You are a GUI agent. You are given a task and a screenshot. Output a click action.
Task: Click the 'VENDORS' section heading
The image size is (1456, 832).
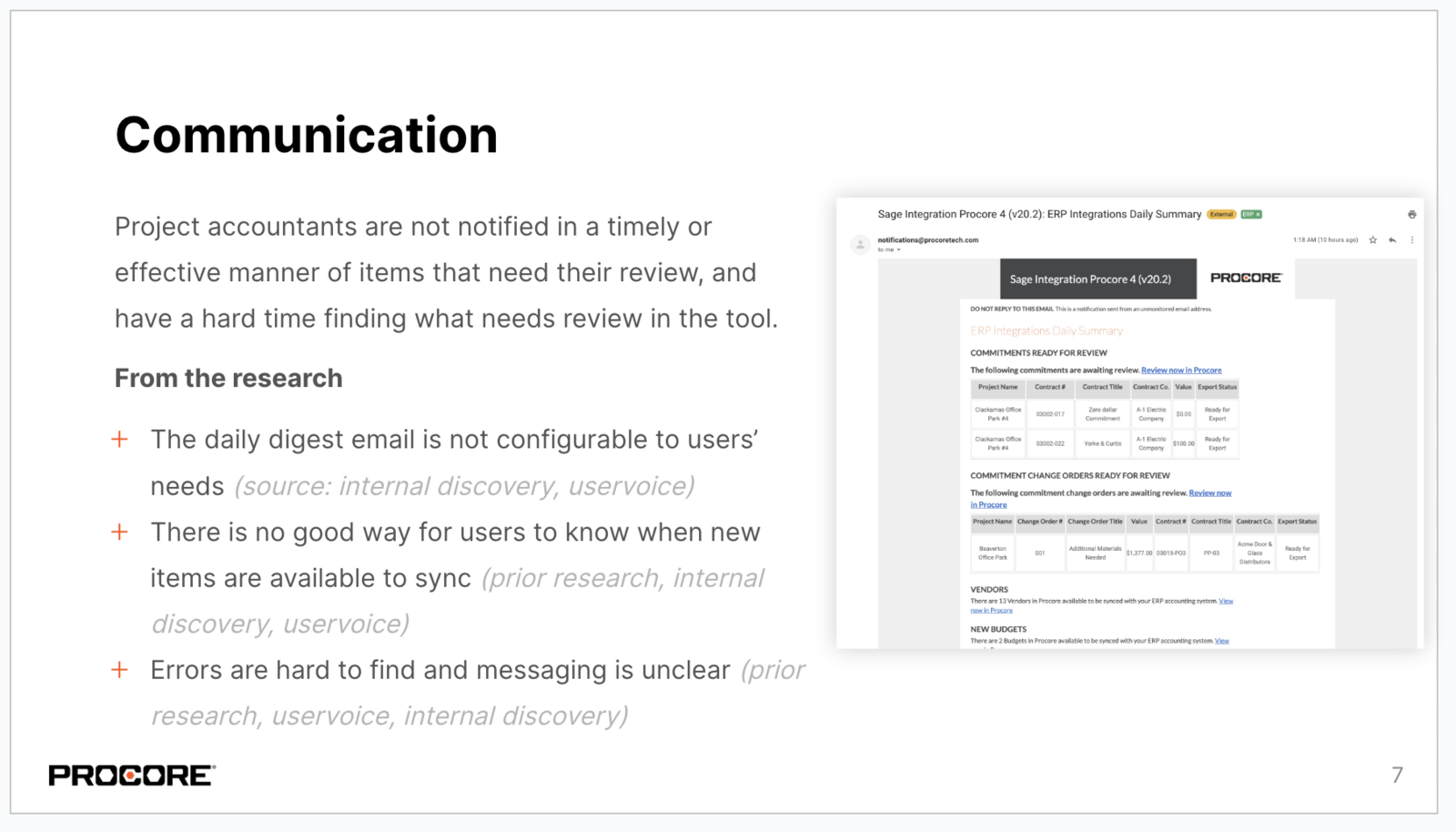[x=989, y=590]
